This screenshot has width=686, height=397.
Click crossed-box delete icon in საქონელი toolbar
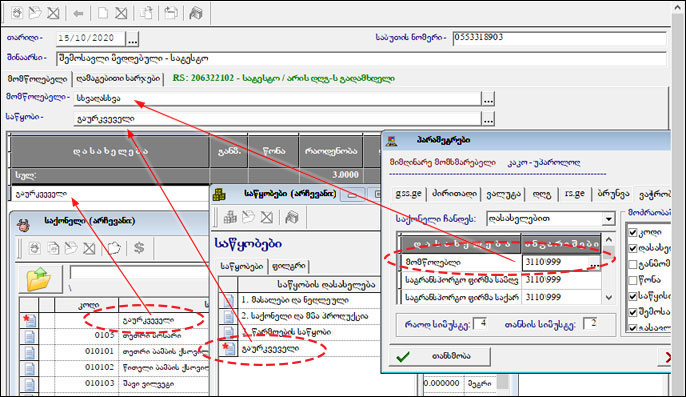(89, 249)
